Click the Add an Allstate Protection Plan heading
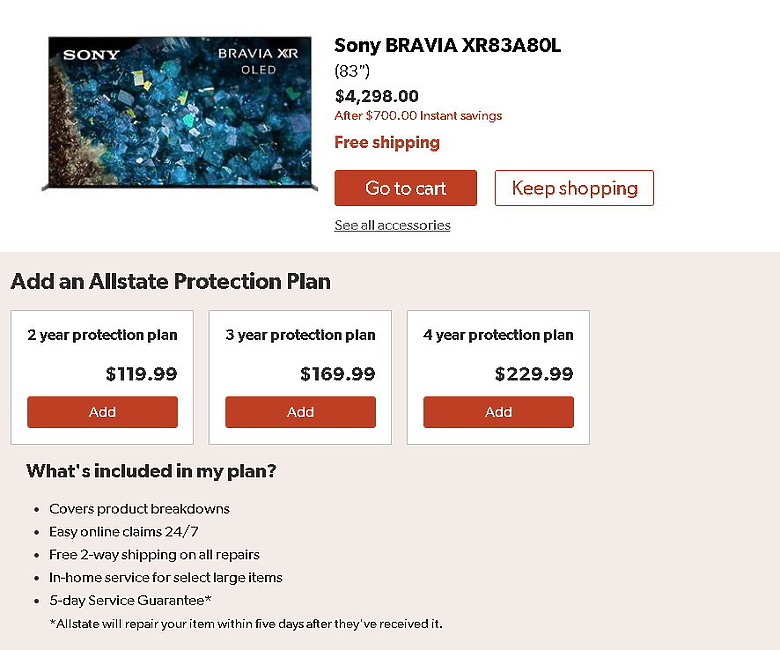Image resolution: width=780 pixels, height=650 pixels. [171, 281]
